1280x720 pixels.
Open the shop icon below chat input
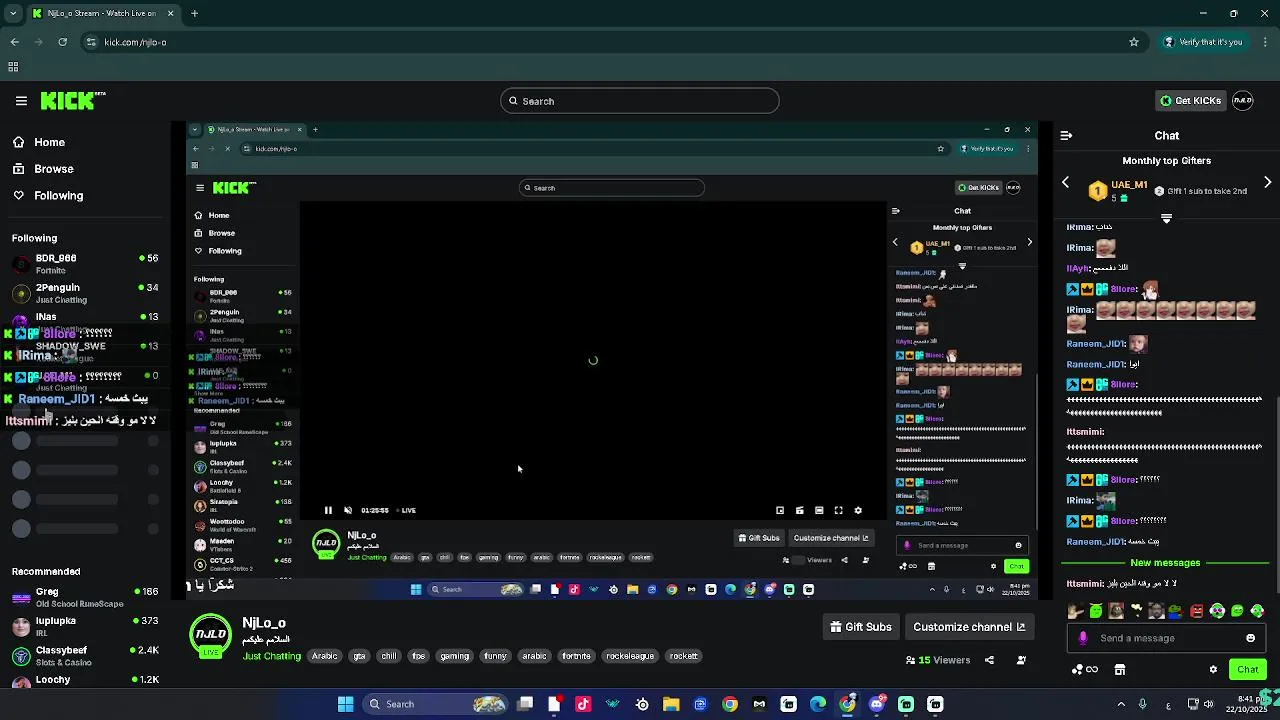1120,670
